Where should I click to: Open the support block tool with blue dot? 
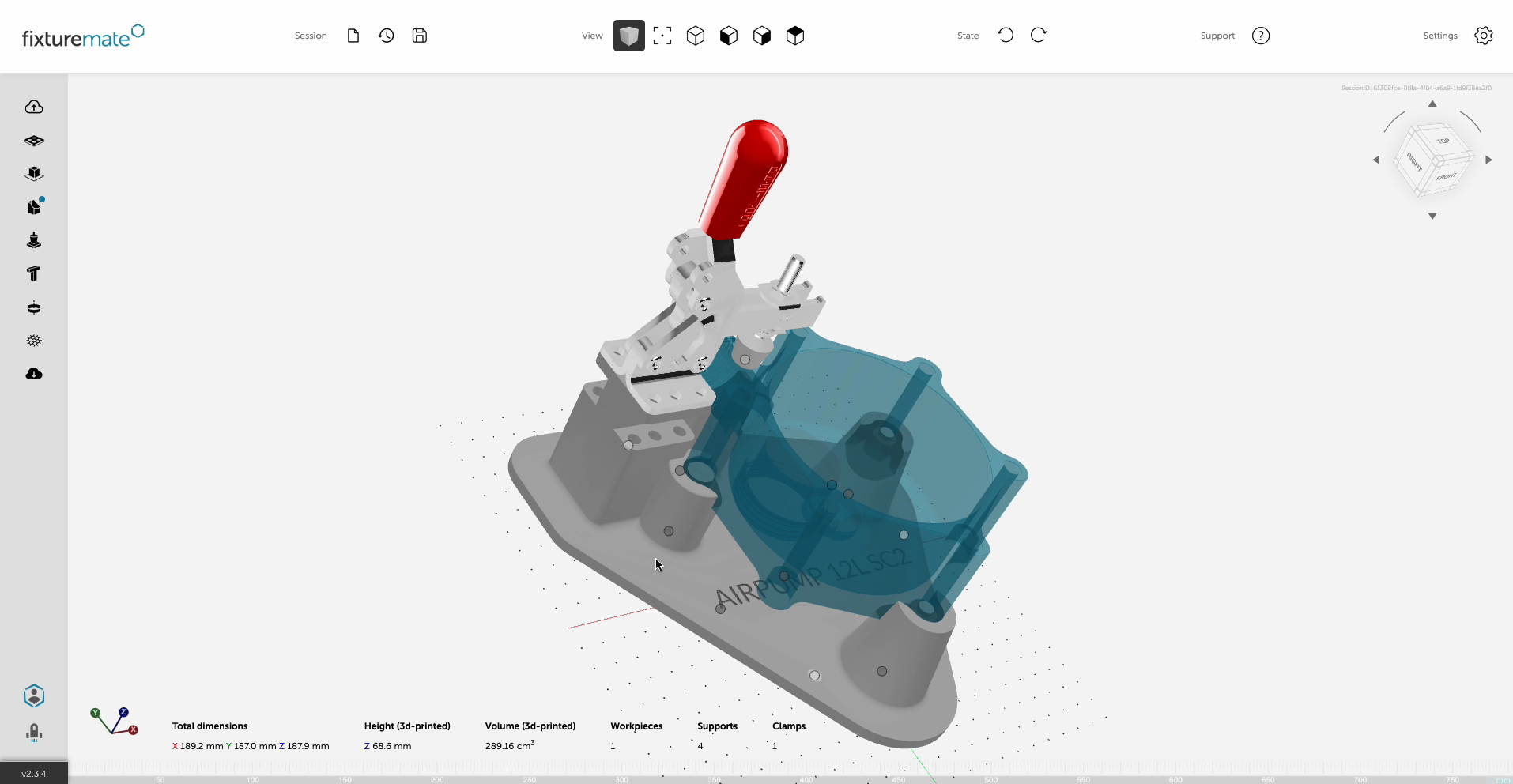coord(34,207)
